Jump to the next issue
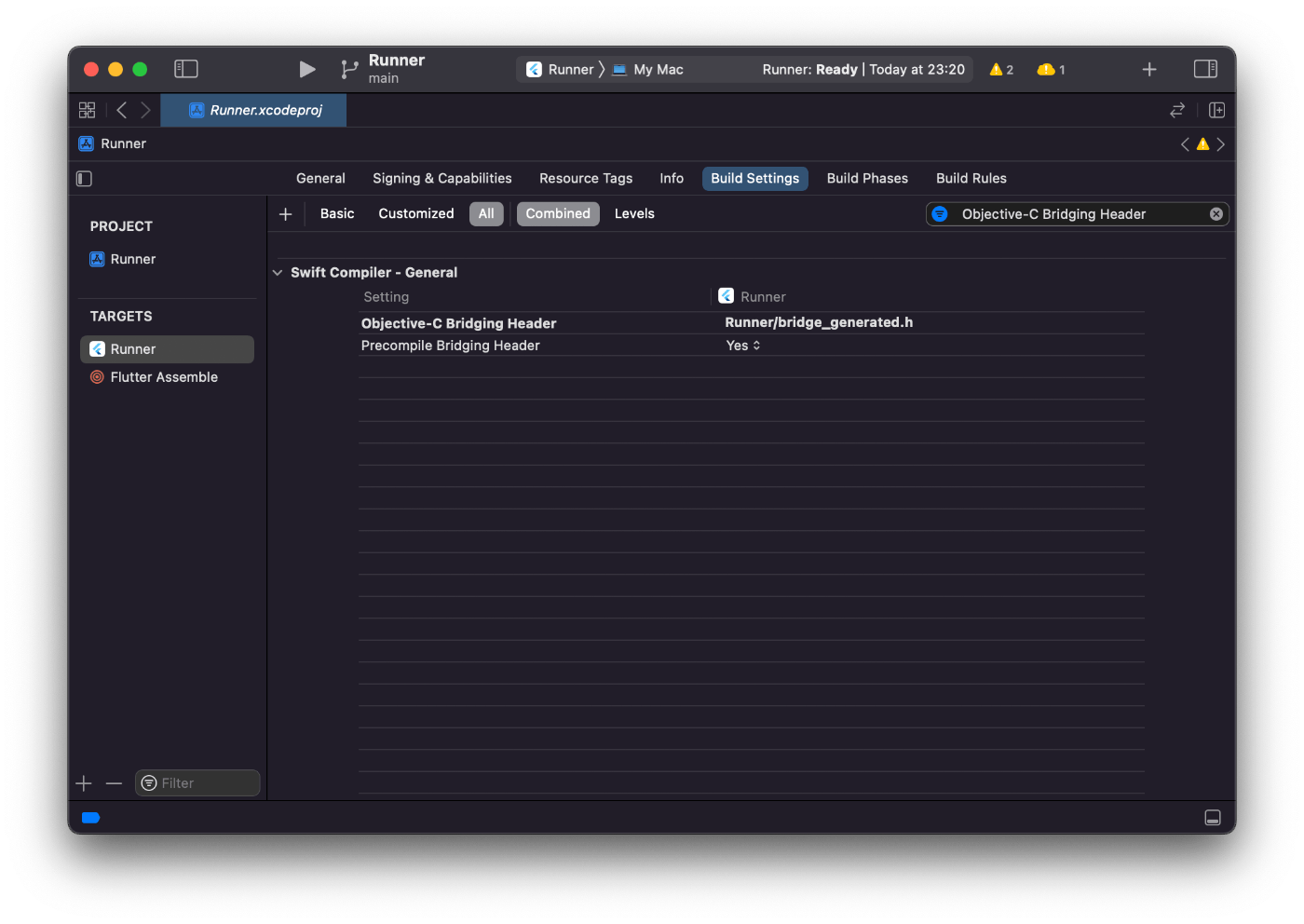Image resolution: width=1304 pixels, height=924 pixels. [x=1220, y=144]
